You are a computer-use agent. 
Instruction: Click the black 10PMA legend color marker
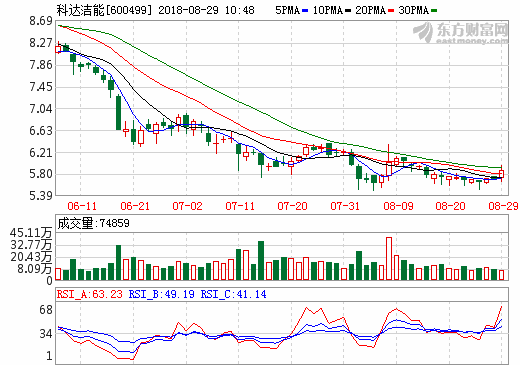tap(348, 11)
